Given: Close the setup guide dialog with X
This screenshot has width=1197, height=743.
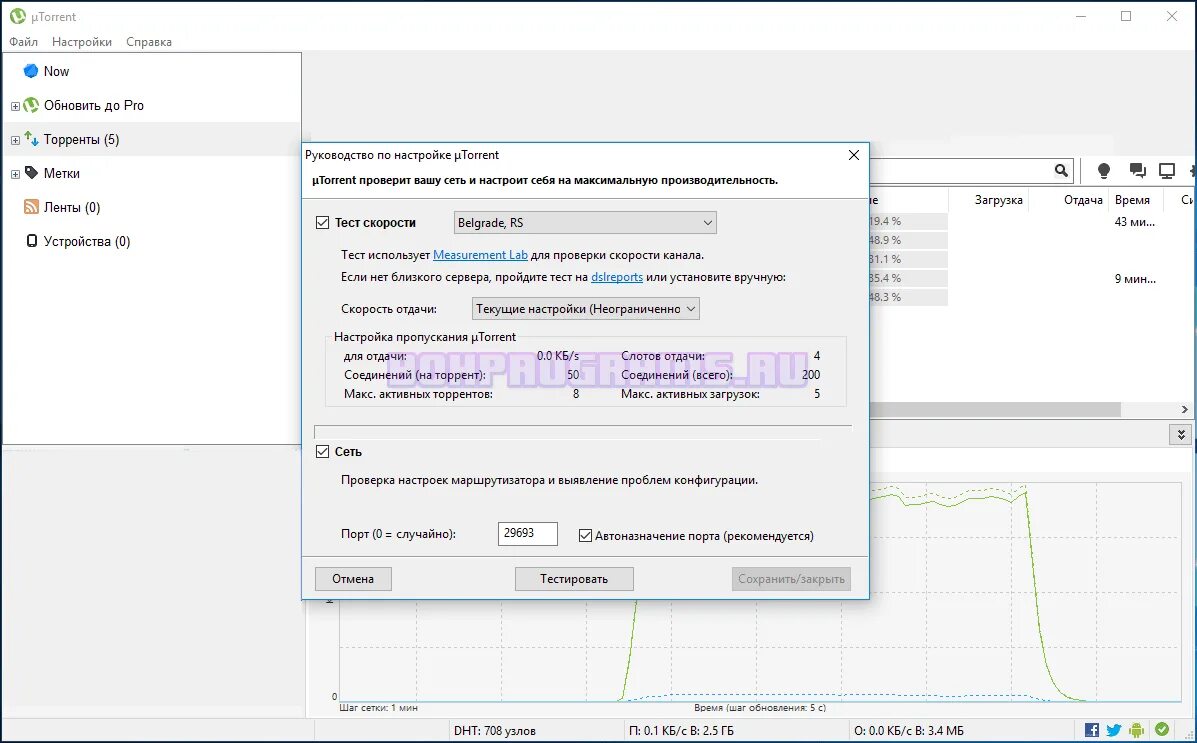Looking at the screenshot, I should 854,155.
